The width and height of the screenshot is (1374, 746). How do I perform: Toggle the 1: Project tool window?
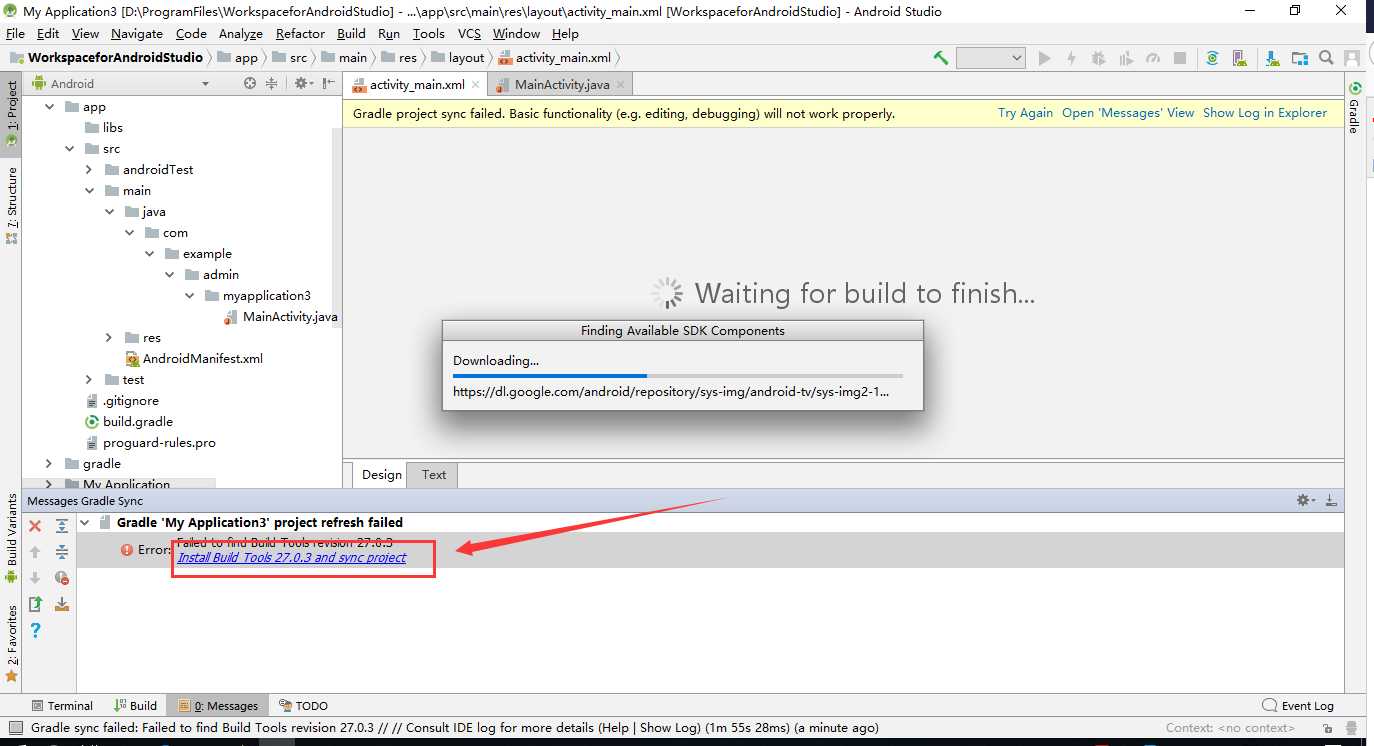pos(12,112)
